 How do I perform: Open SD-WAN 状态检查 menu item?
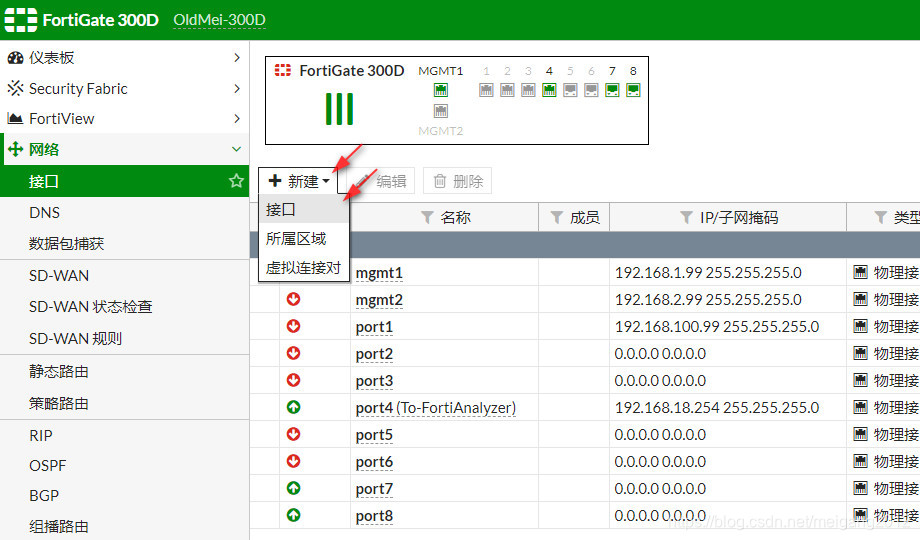[124, 306]
